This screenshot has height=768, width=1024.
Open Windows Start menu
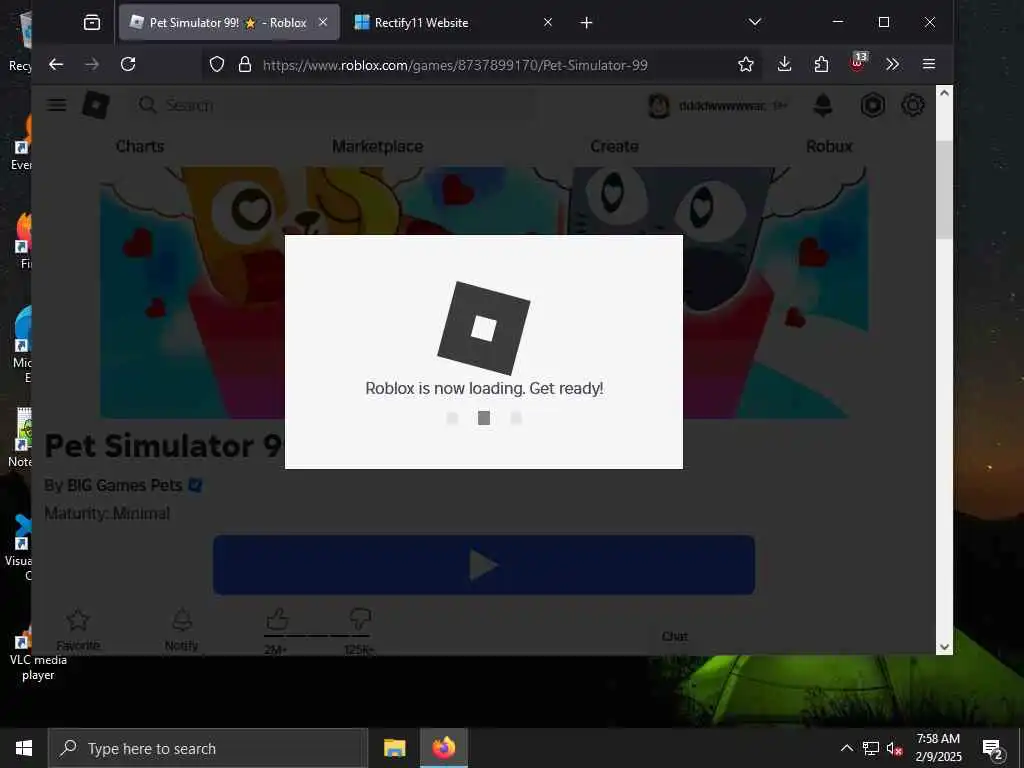click(x=24, y=748)
